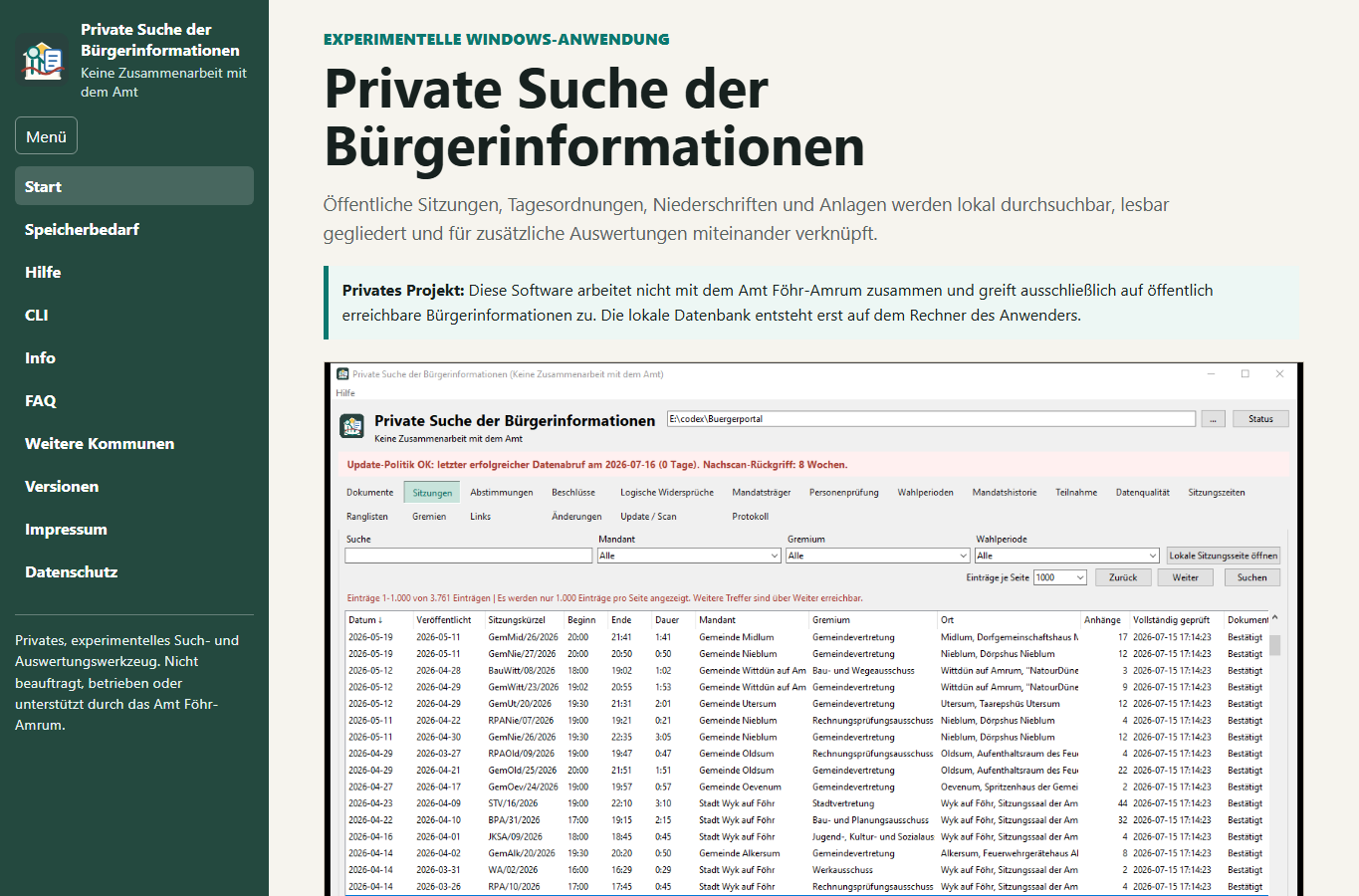Click the cell GemAlk/20/2026
Image resolution: width=1359 pixels, height=896 pixels.
522,853
